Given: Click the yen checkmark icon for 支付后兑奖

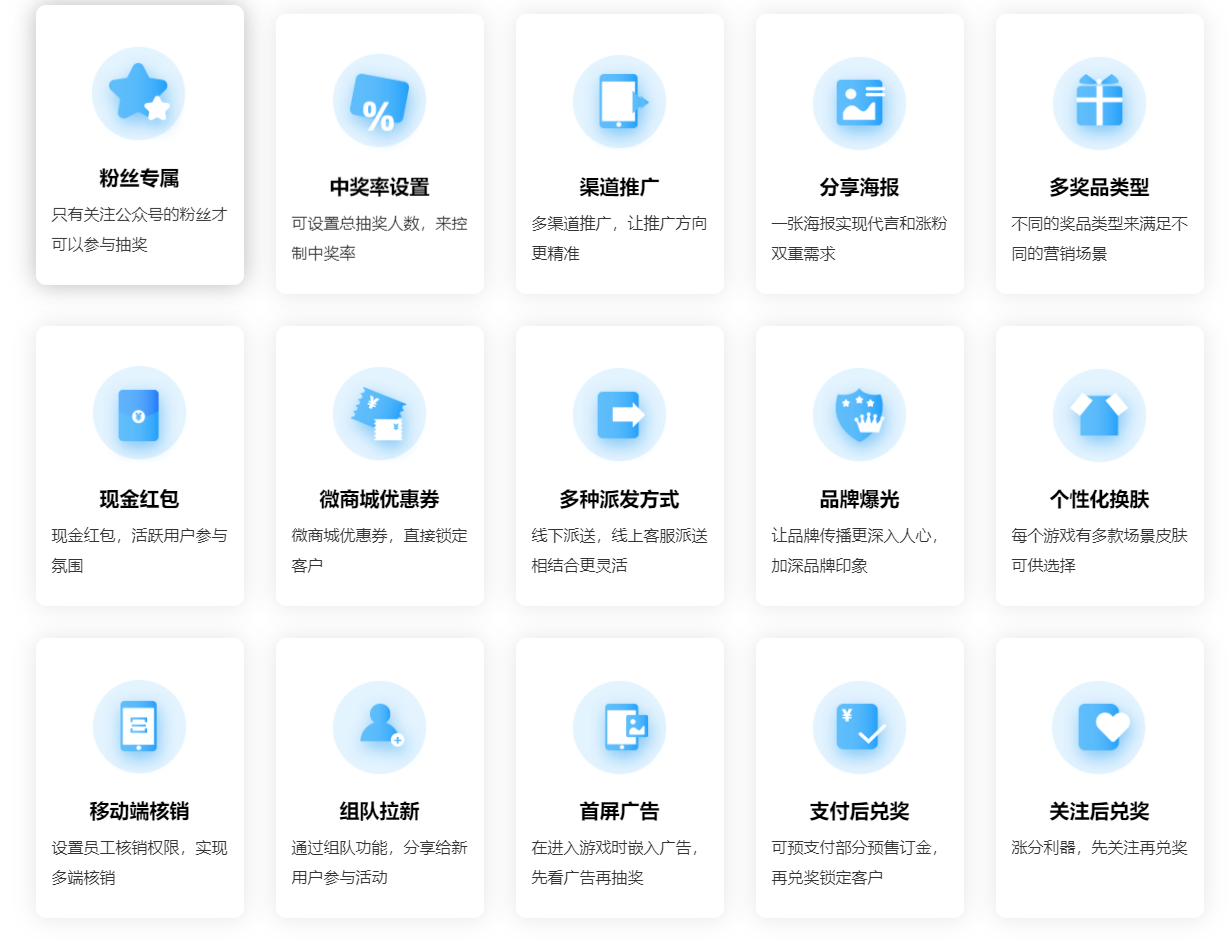Looking at the screenshot, I should [859, 726].
